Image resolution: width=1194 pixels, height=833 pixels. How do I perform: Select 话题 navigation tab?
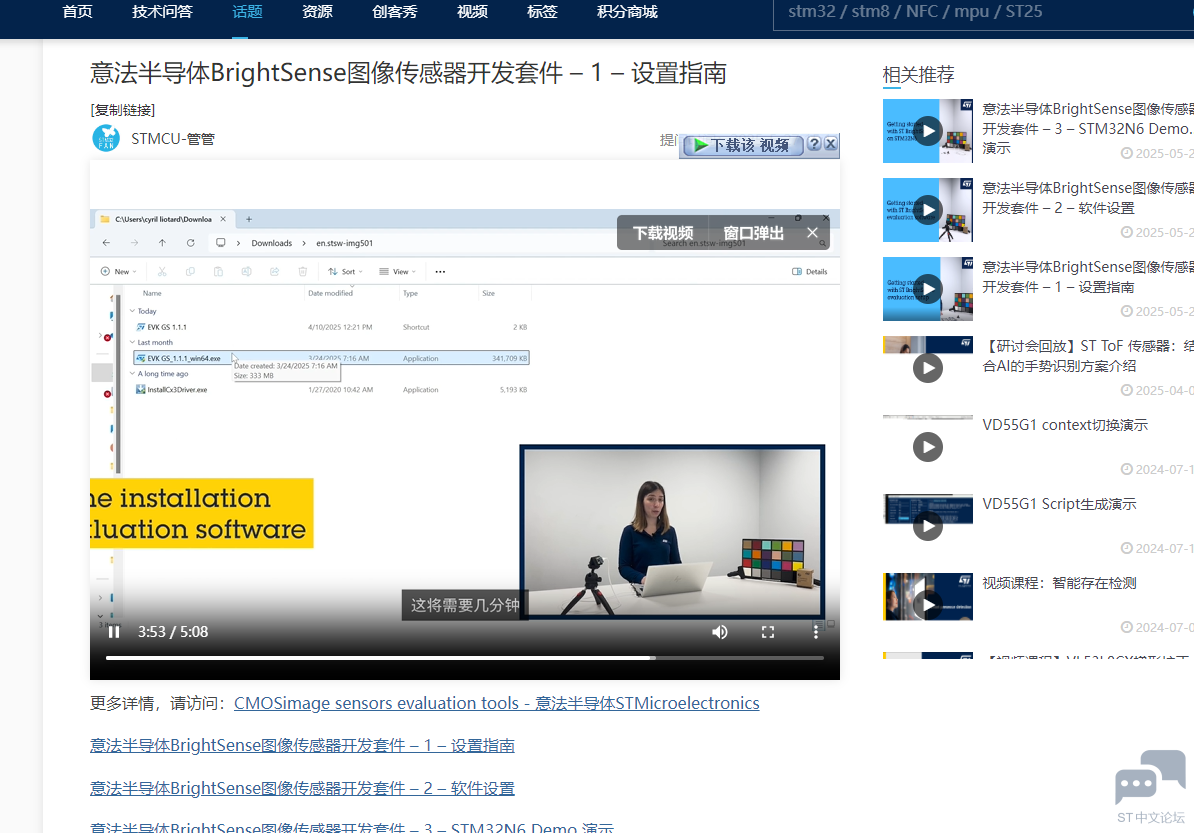coord(247,12)
